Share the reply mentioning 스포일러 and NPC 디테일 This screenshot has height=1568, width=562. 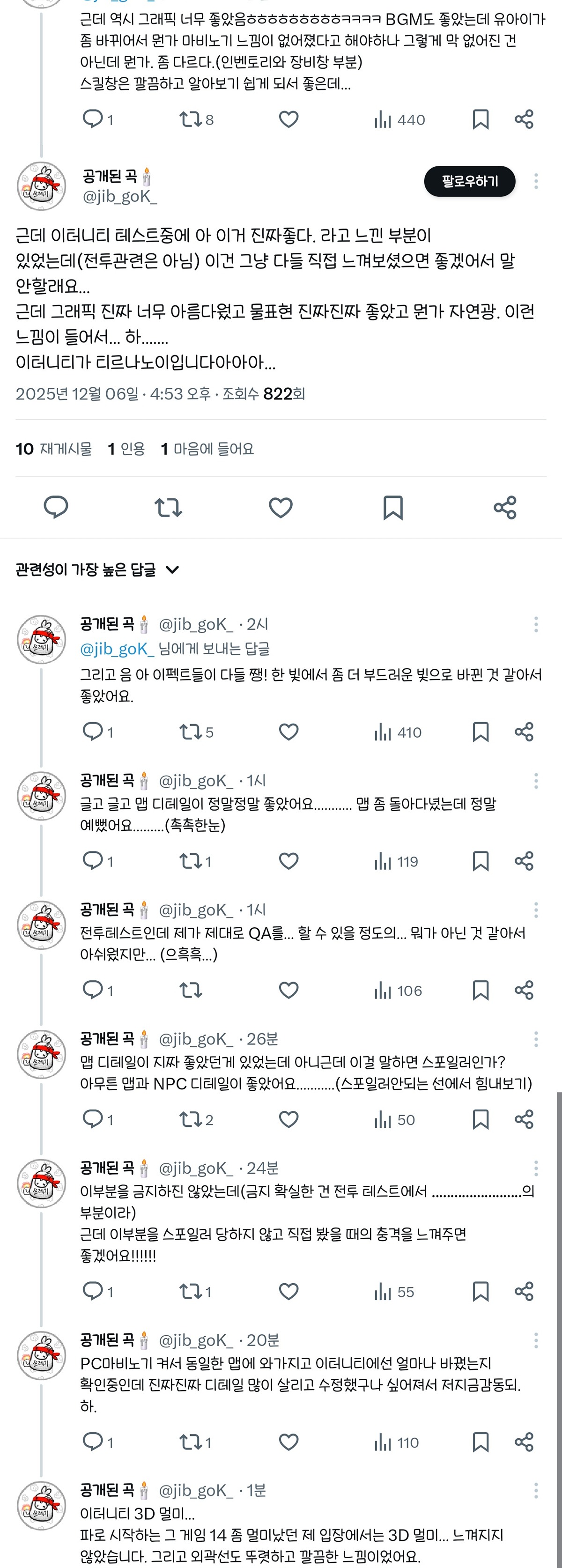[524, 1119]
